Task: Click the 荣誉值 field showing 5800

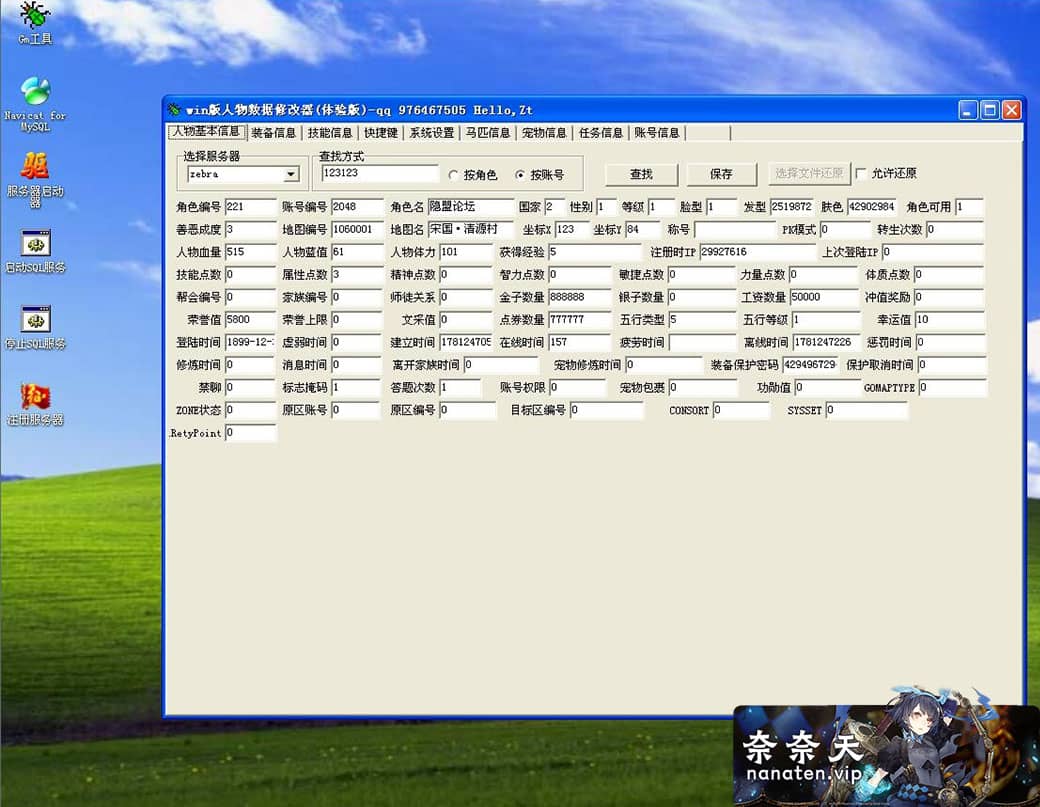Action: pos(250,320)
